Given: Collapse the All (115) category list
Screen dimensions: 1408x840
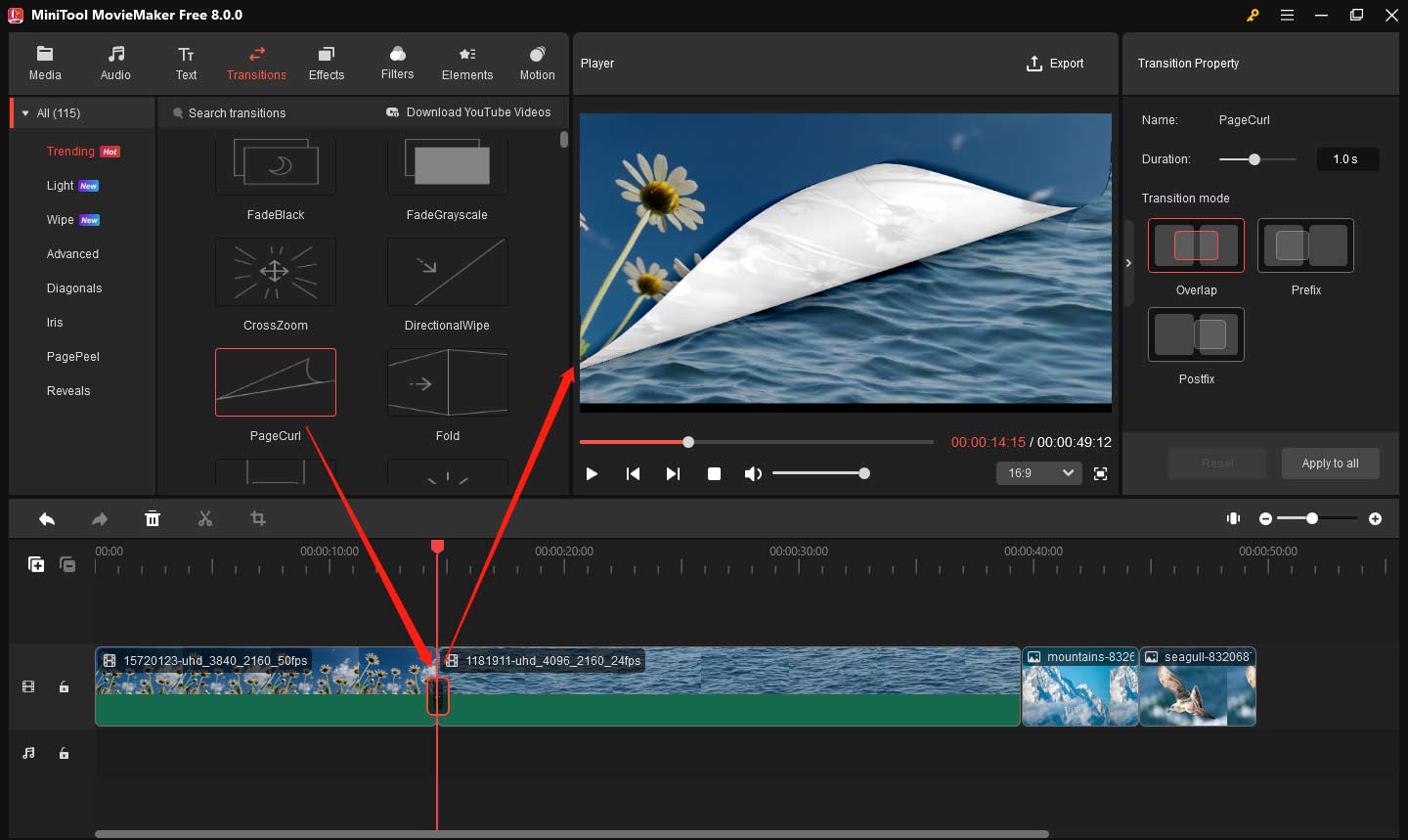Looking at the screenshot, I should coord(25,113).
